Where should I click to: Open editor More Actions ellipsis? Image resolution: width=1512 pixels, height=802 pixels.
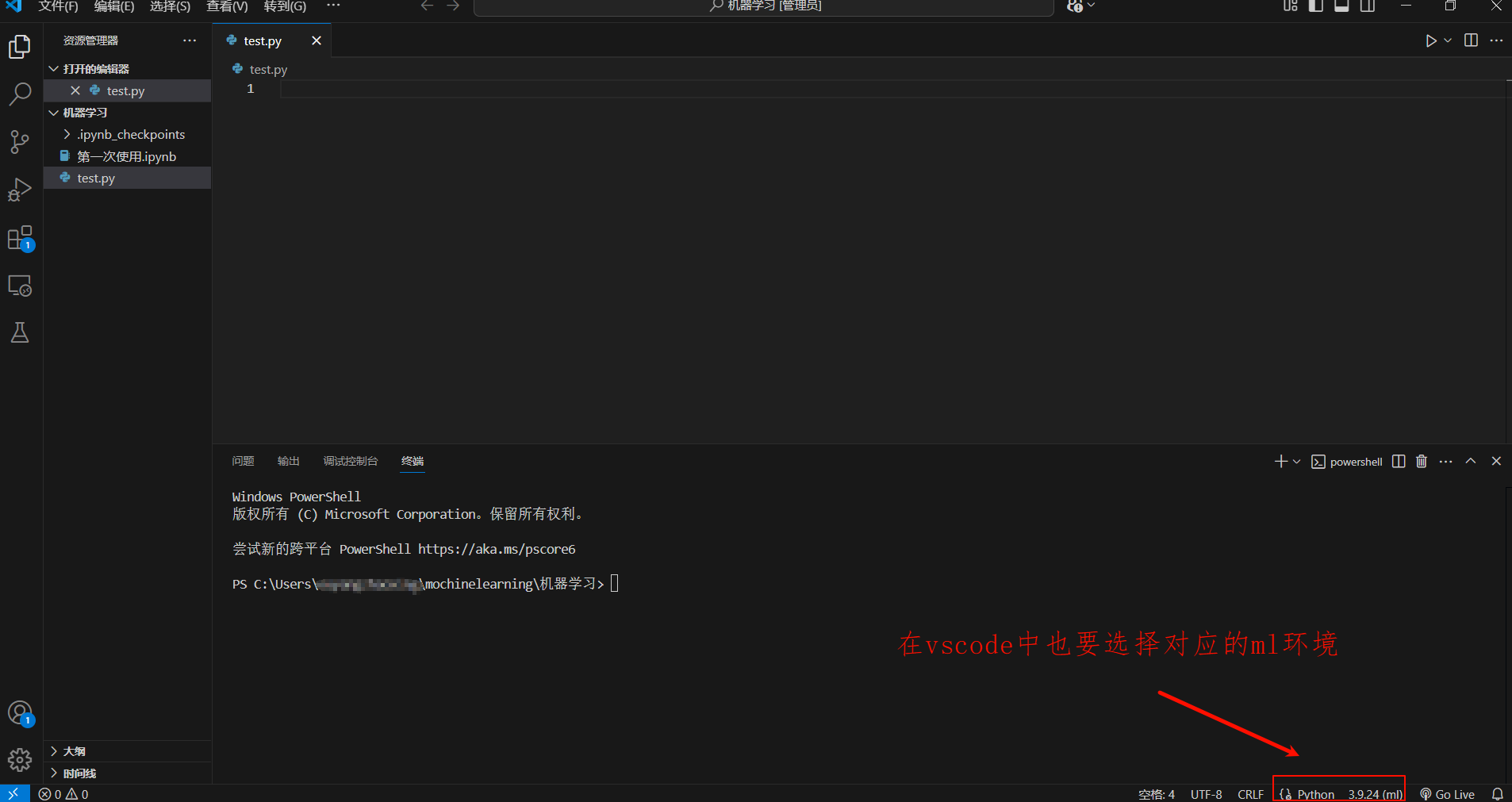pos(1496,40)
